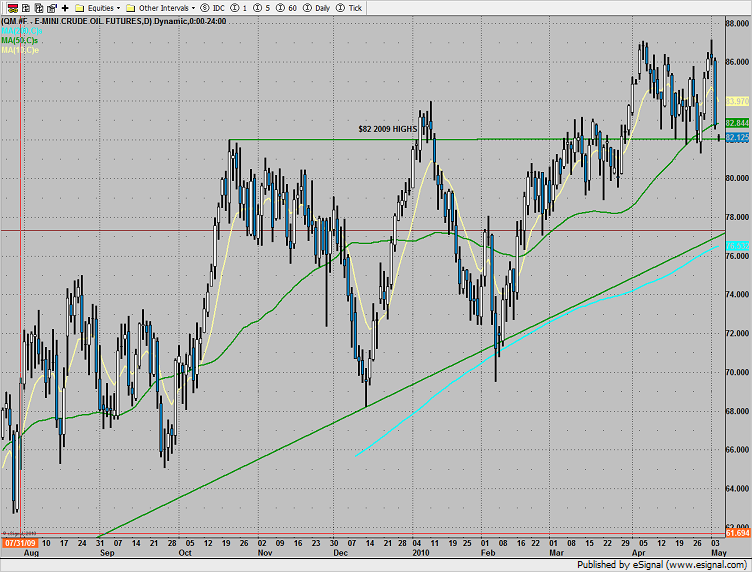Open the Other Intervals dropdown
752x572 pixels.
point(161,8)
